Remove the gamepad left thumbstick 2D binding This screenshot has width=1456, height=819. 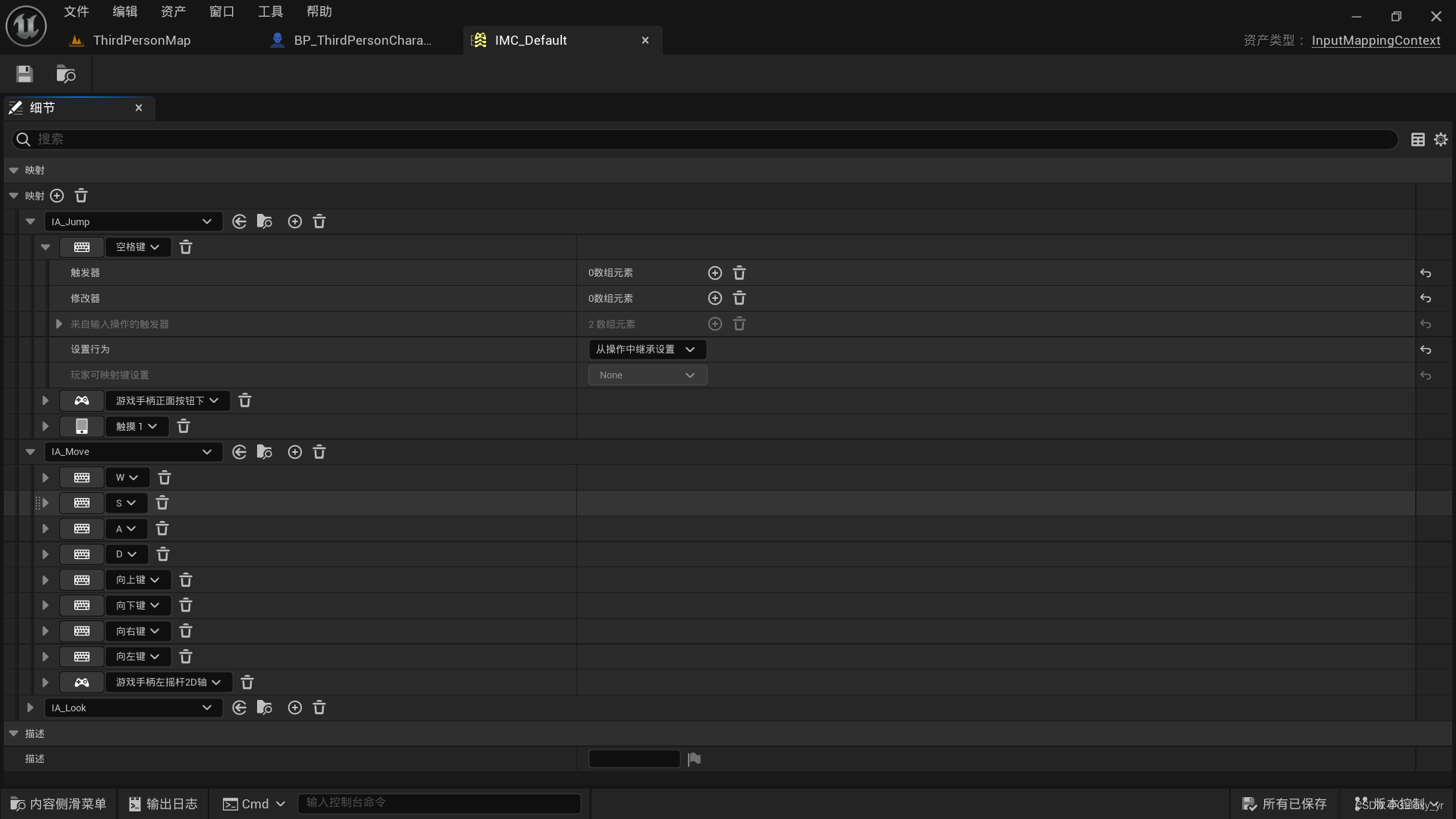click(247, 682)
